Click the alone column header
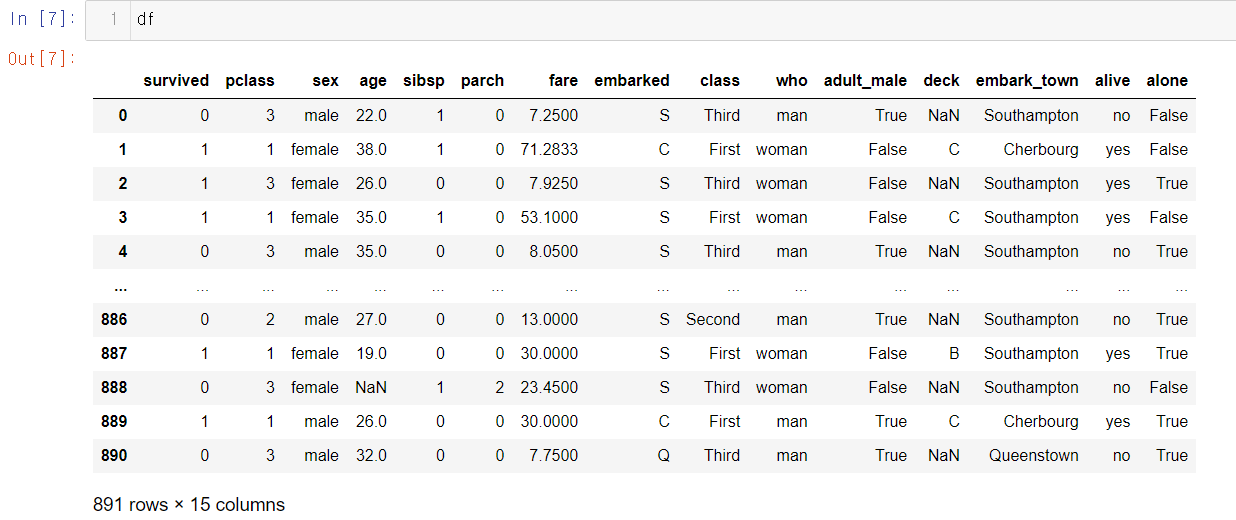 pyautogui.click(x=1167, y=81)
